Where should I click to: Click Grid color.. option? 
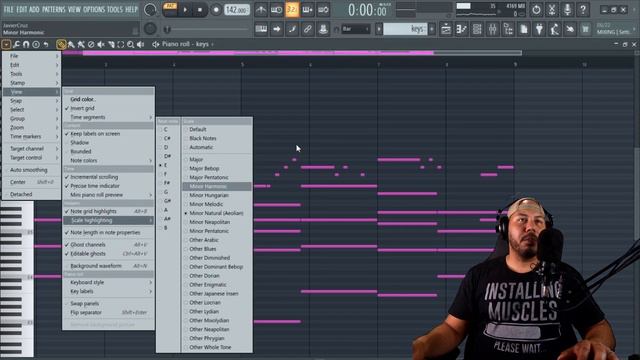pyautogui.click(x=109, y=99)
